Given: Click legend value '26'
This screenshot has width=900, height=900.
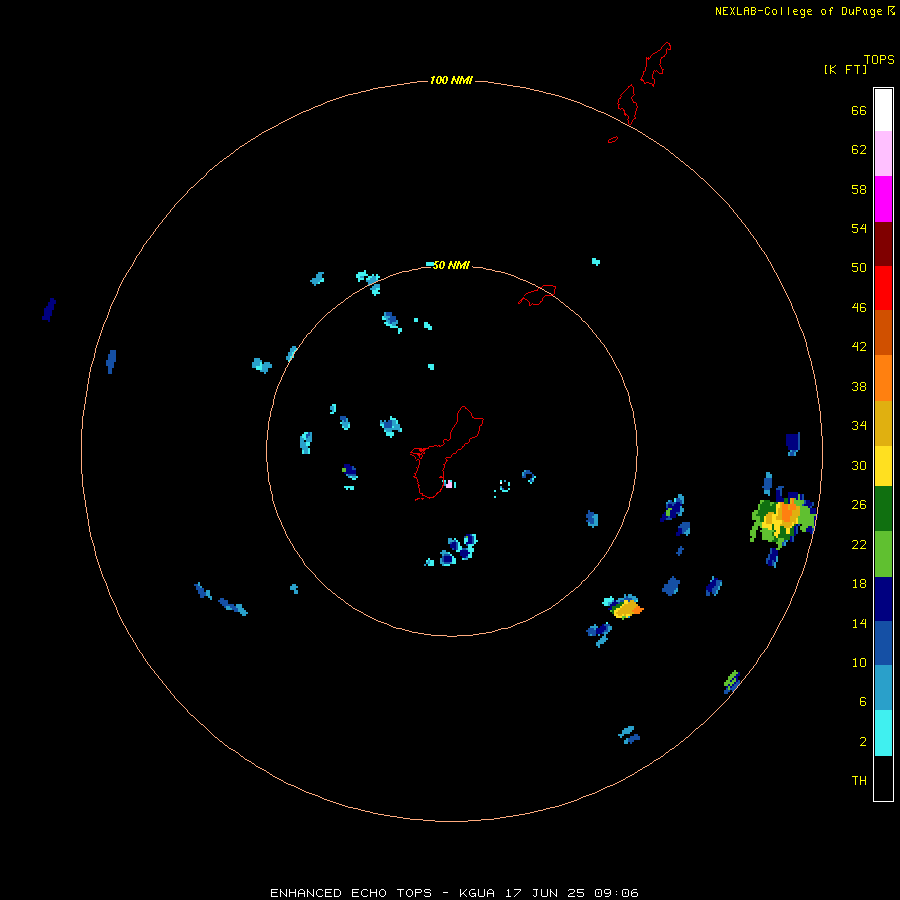Looking at the screenshot, I should [x=859, y=505].
